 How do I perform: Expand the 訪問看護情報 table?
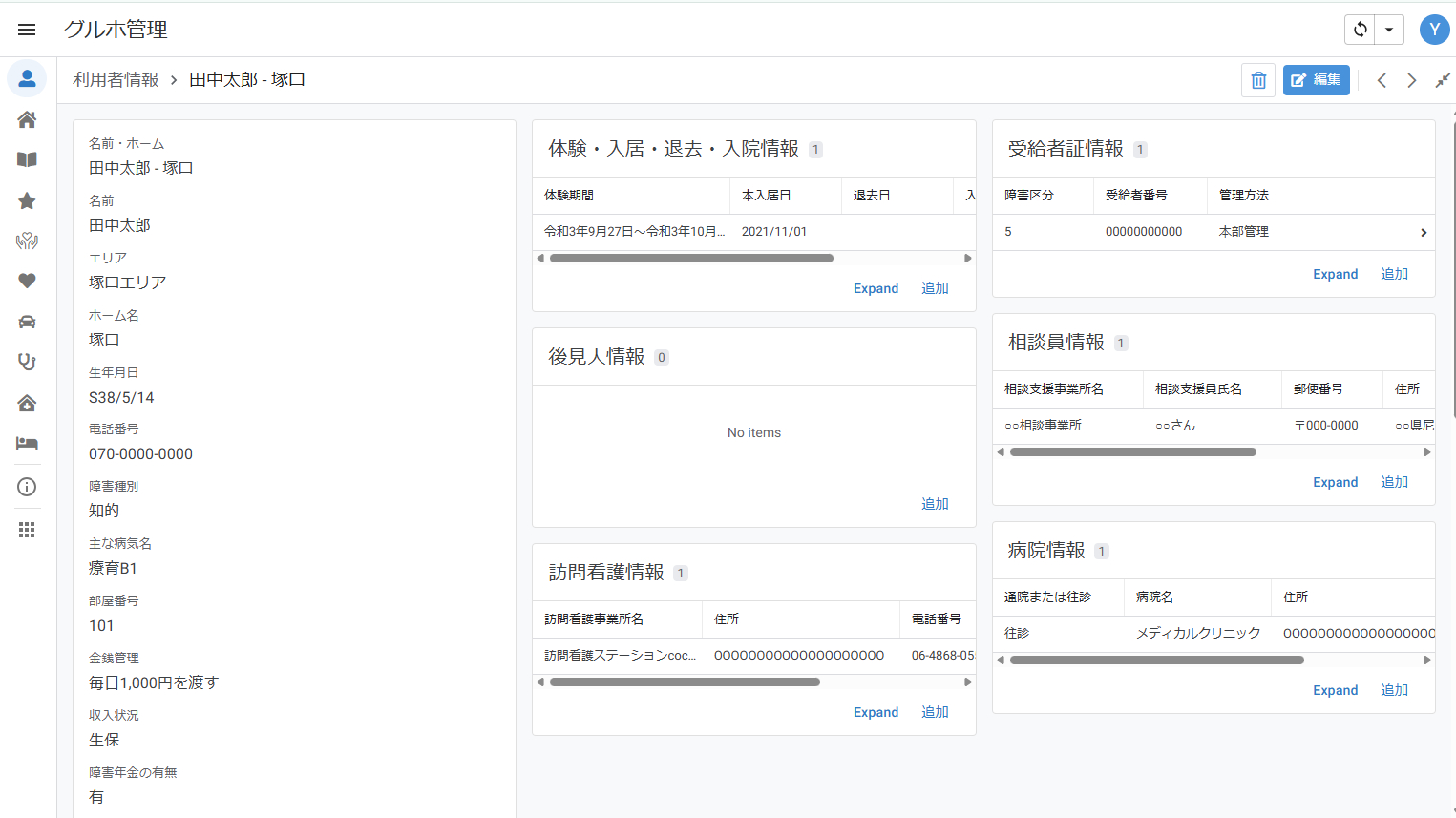tap(876, 712)
